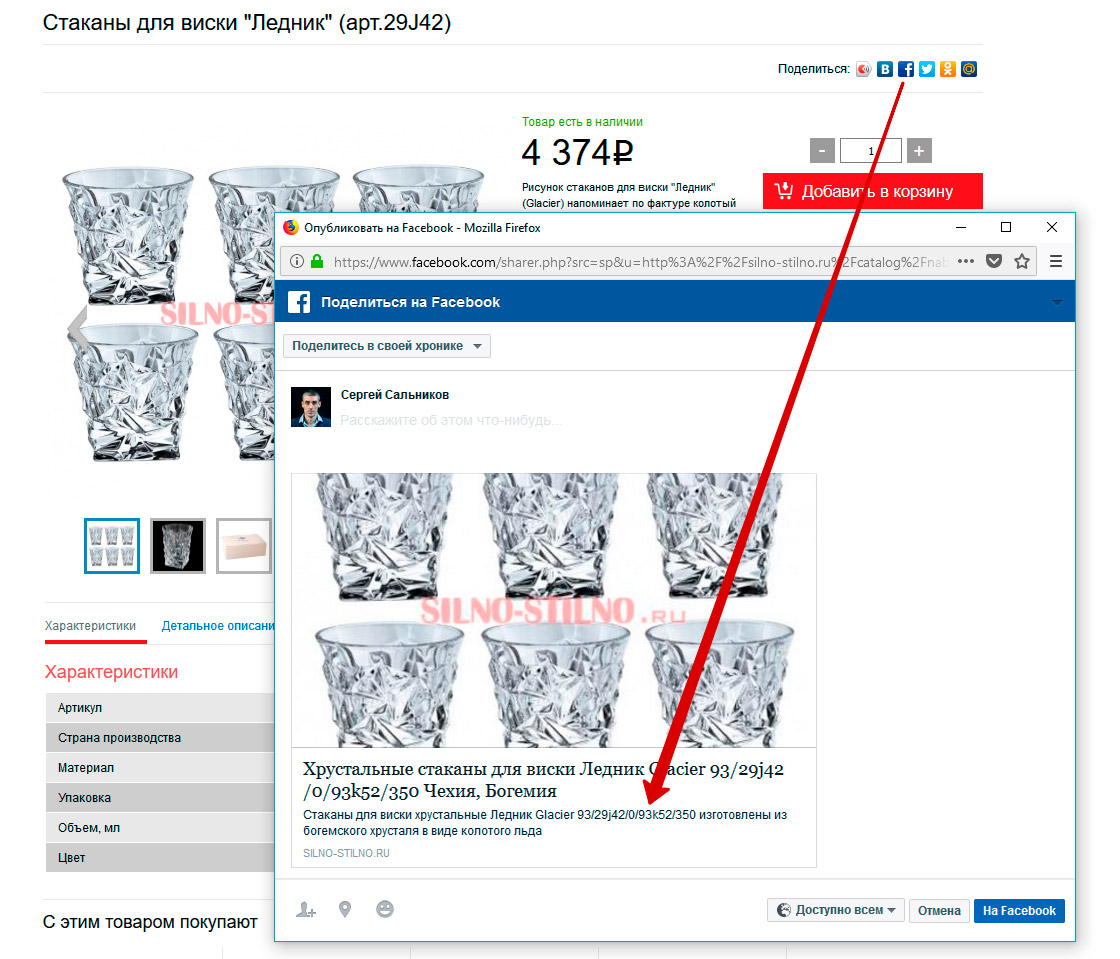Open the Детальное описание tab

218,626
